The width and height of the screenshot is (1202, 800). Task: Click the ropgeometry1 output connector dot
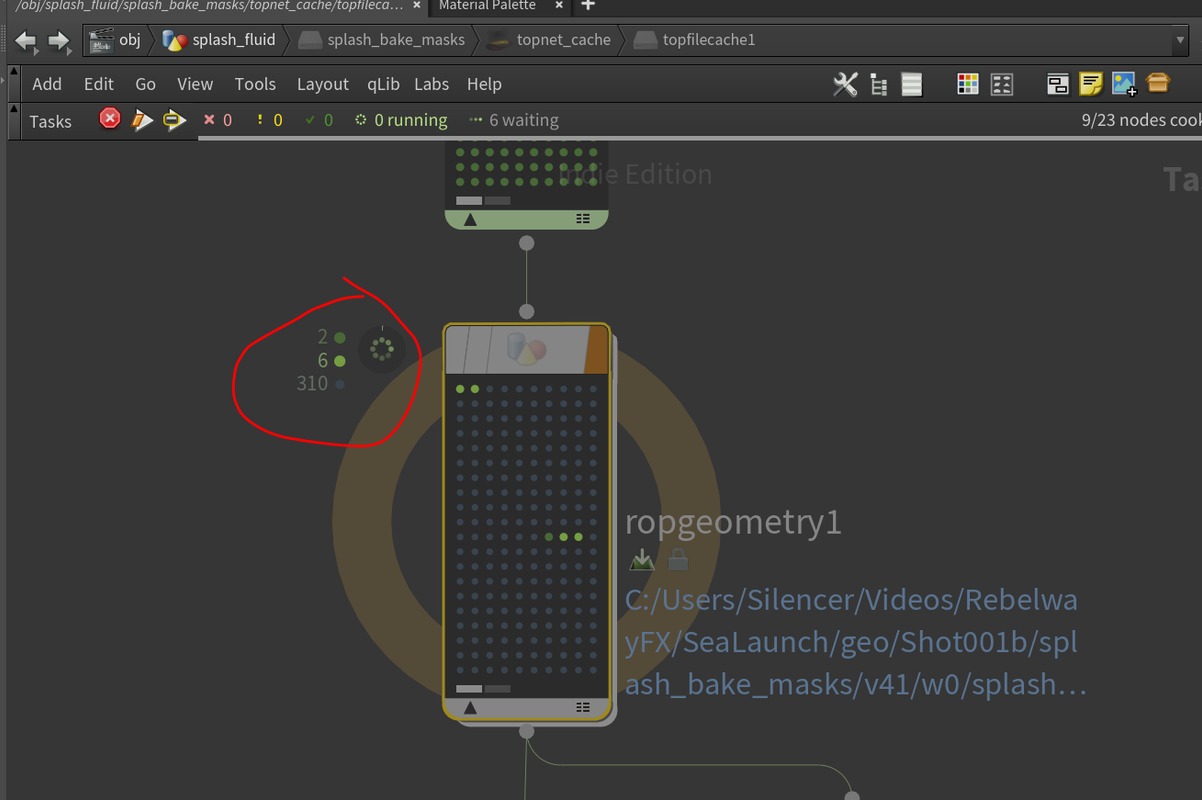coord(527,732)
